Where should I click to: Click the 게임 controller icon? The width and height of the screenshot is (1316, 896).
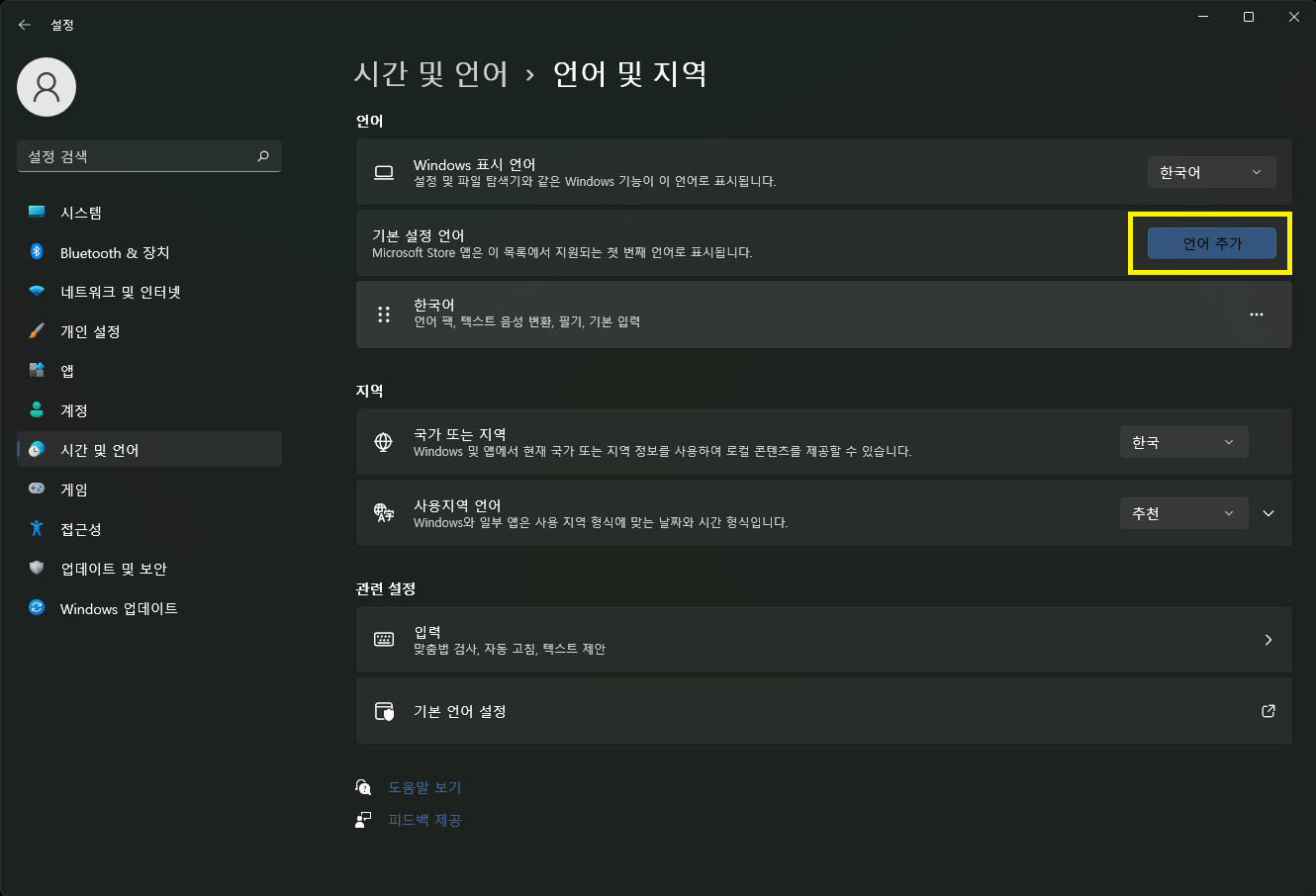(x=35, y=489)
